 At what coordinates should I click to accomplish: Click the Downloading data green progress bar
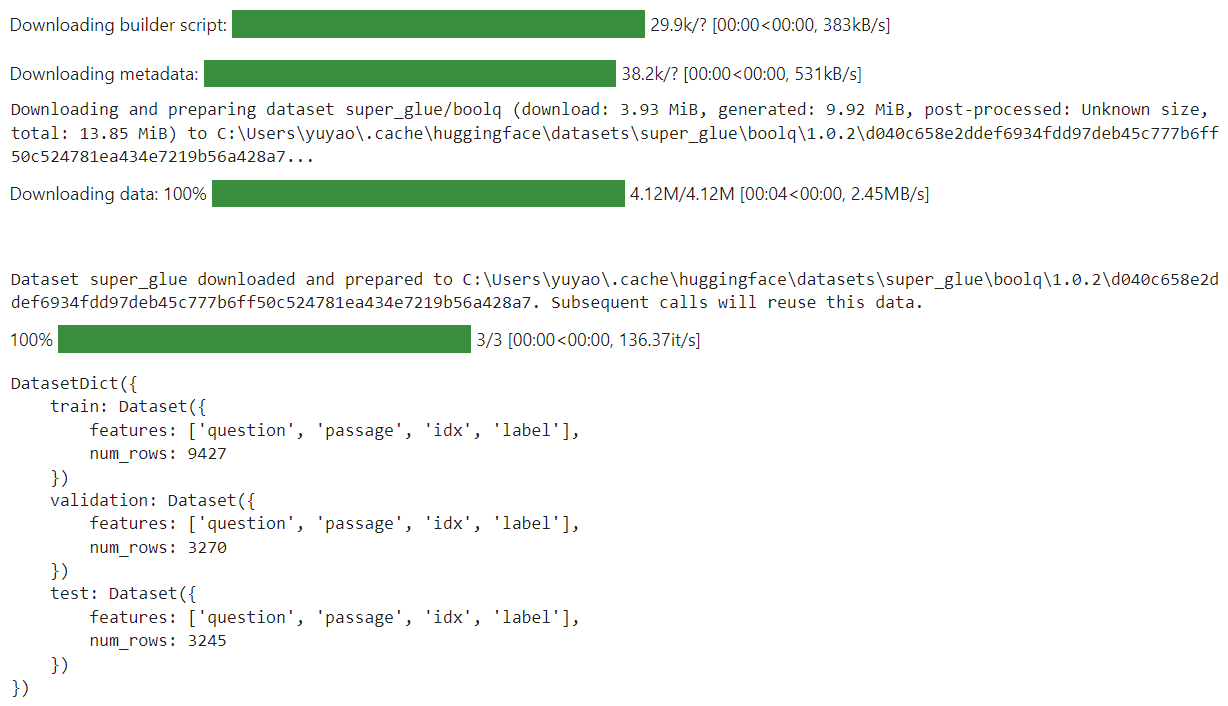418,193
